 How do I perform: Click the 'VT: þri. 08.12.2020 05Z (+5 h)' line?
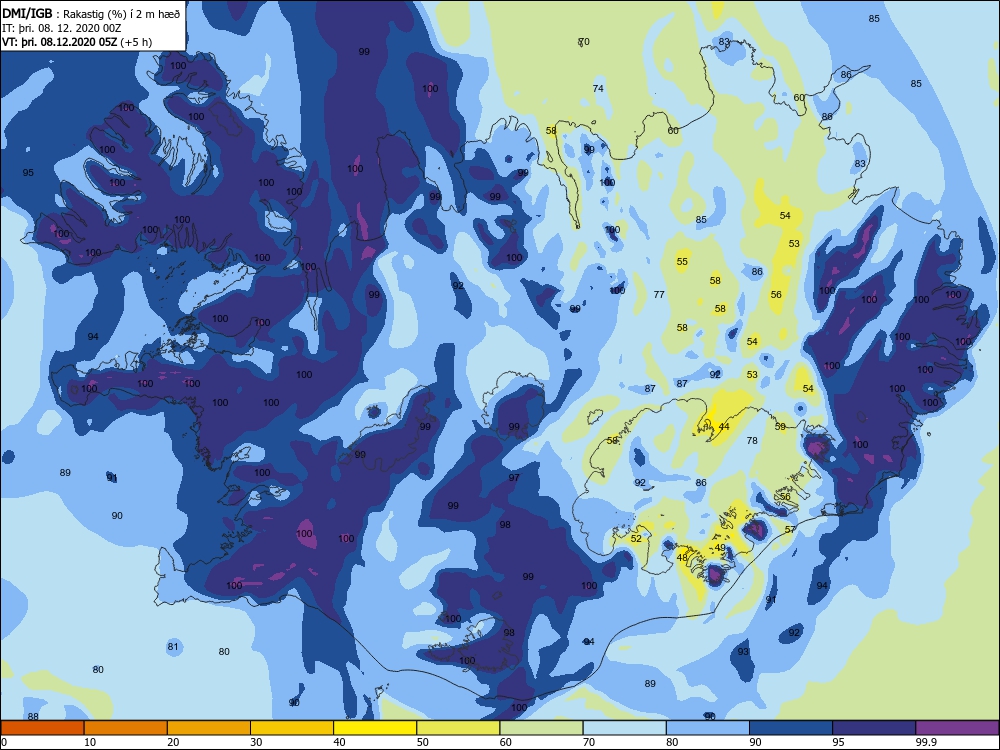tap(77, 42)
